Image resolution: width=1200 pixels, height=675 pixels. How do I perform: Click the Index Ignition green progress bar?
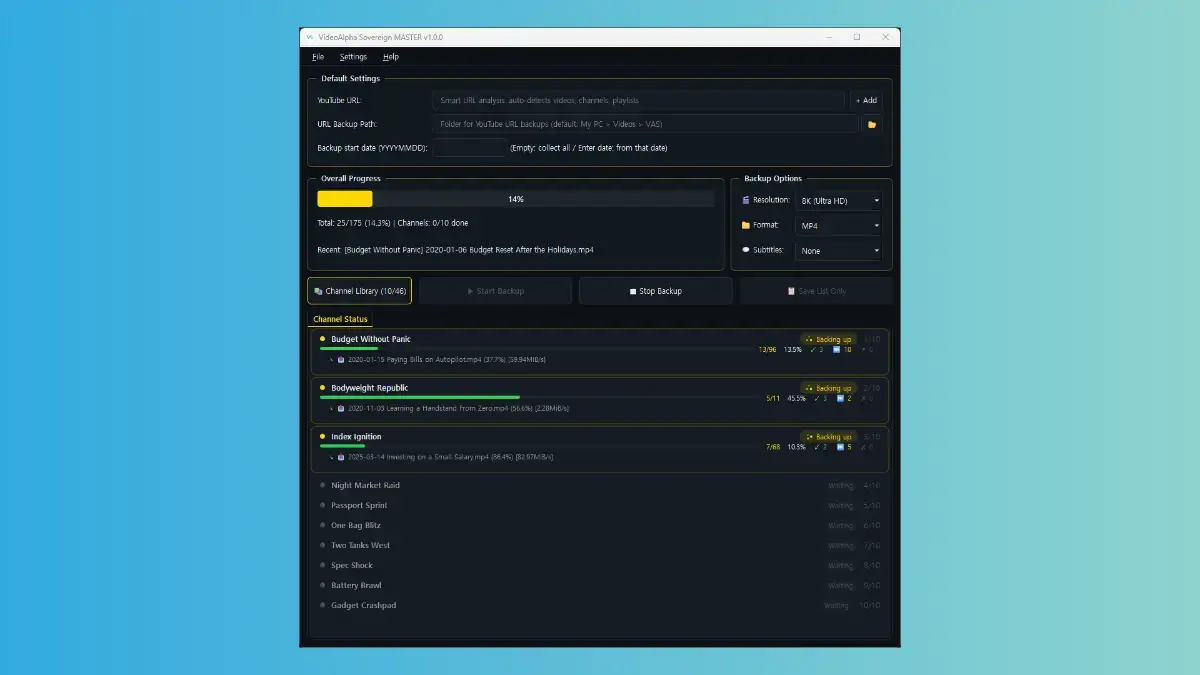[343, 446]
